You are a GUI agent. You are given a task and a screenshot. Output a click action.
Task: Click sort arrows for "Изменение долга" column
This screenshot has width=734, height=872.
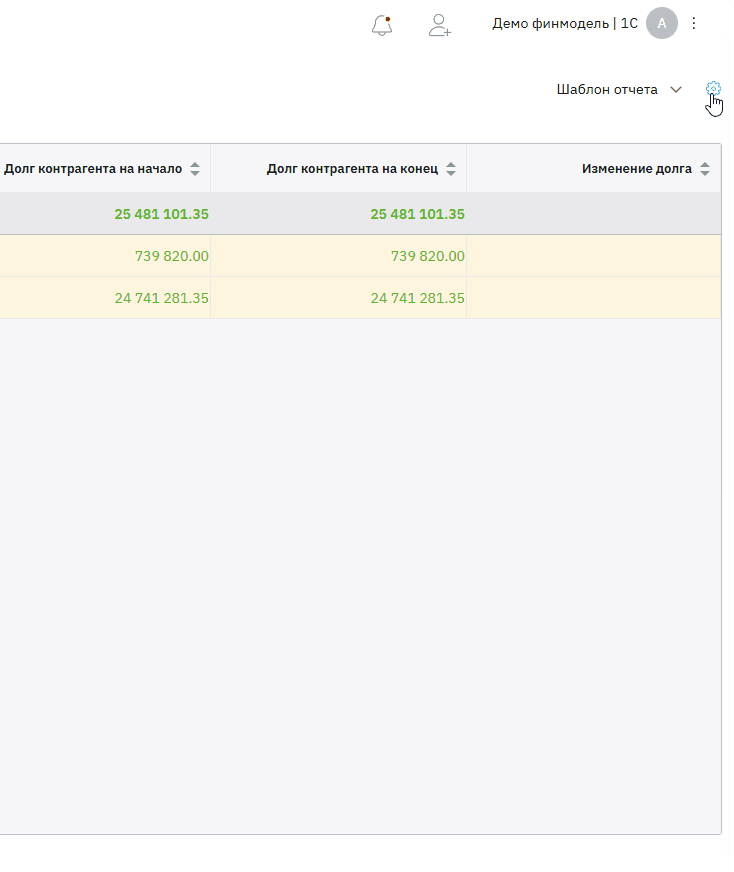click(x=705, y=169)
